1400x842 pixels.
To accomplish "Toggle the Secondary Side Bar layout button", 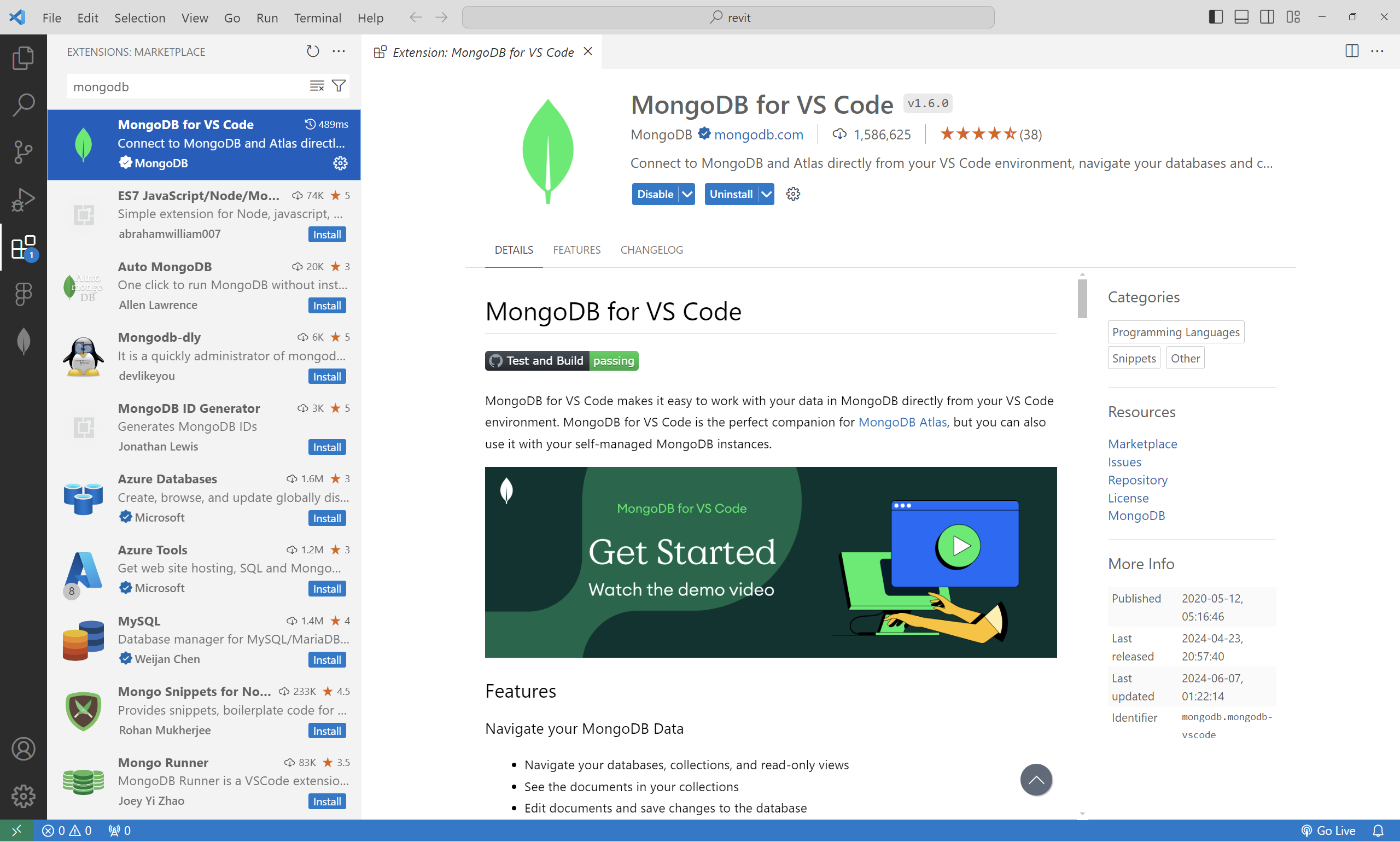I will click(1267, 17).
